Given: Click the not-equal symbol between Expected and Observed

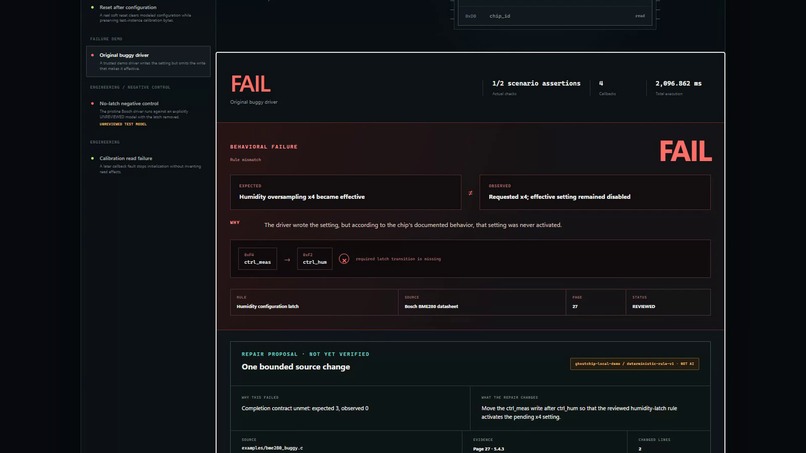Looking at the screenshot, I should (470, 193).
